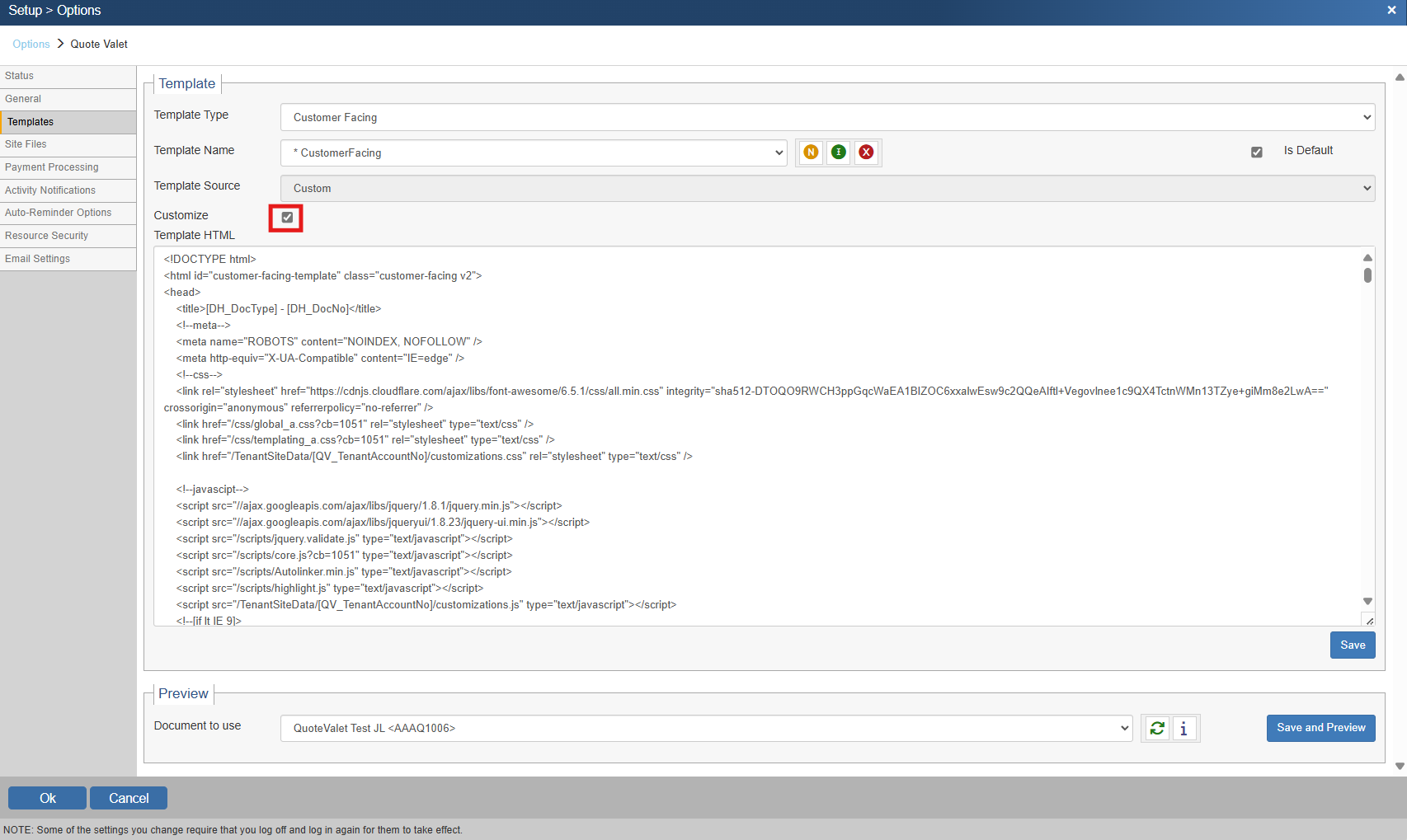Screen dimensions: 1407x840
Task: Click the HTML editor scroll down arrow
Action: point(1367,602)
